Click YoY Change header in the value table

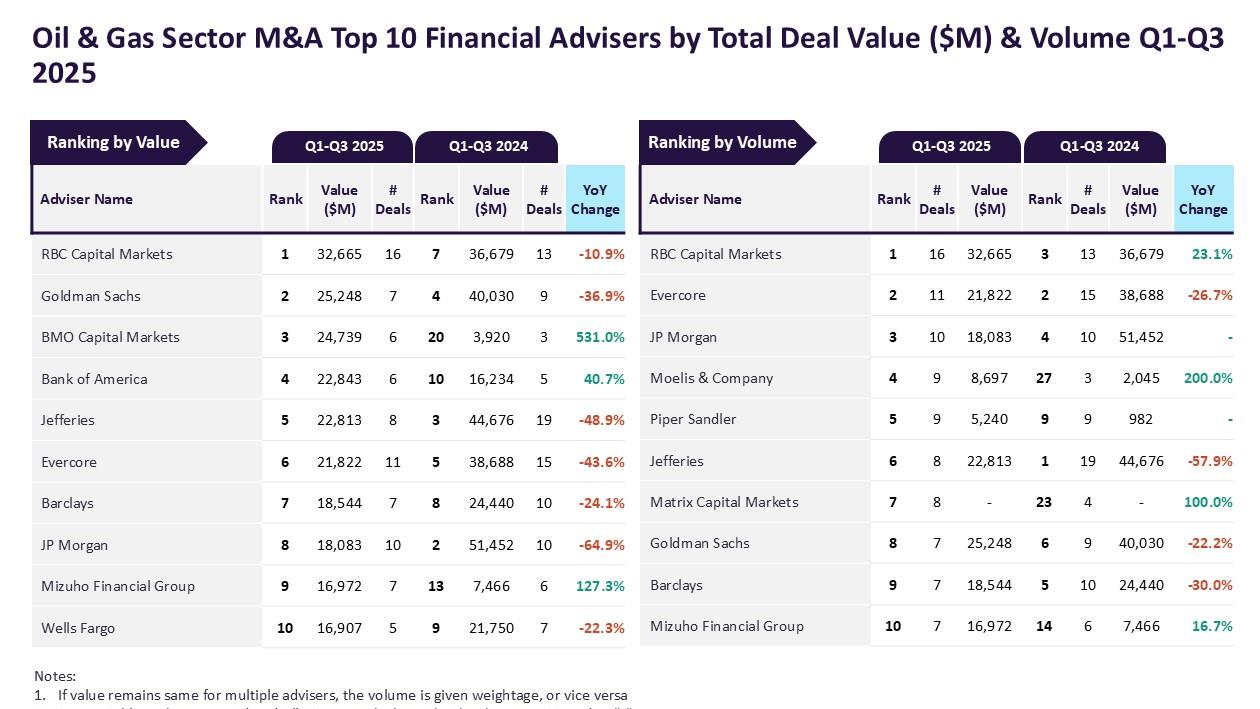click(x=595, y=199)
